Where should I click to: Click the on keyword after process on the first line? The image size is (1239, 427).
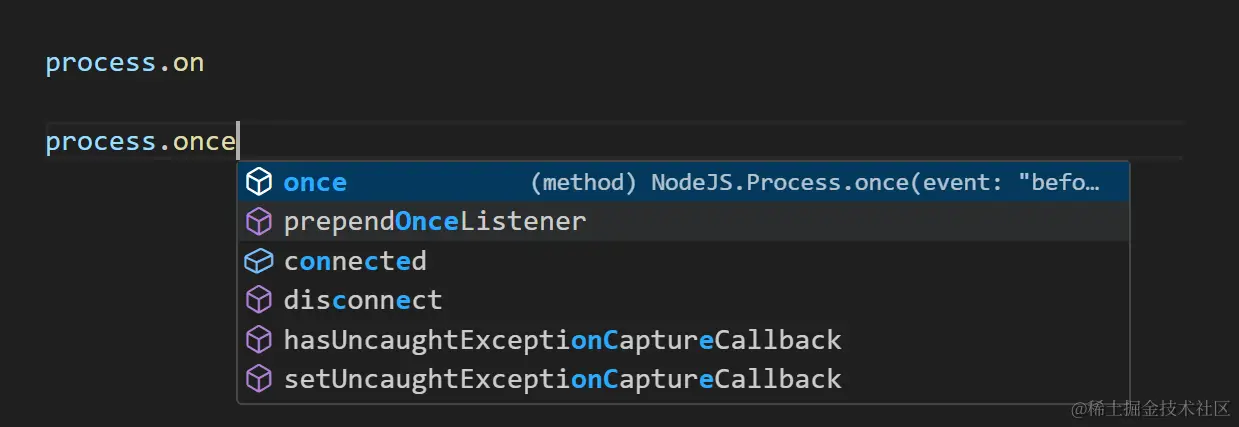pyautogui.click(x=188, y=63)
